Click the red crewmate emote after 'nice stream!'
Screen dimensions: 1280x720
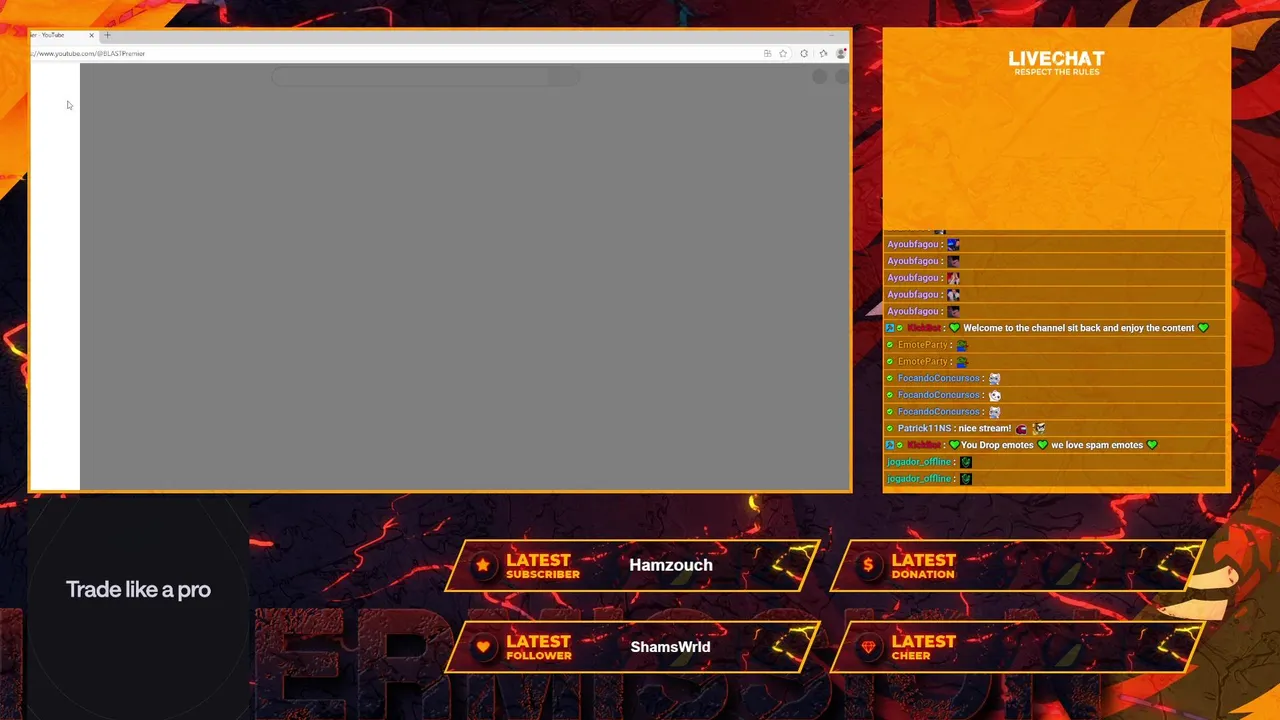[1021, 429]
